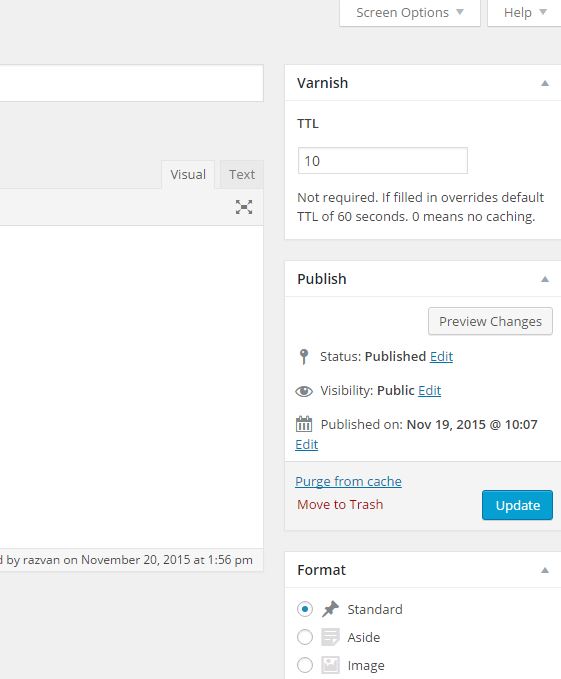Click the status pin icon

304,357
